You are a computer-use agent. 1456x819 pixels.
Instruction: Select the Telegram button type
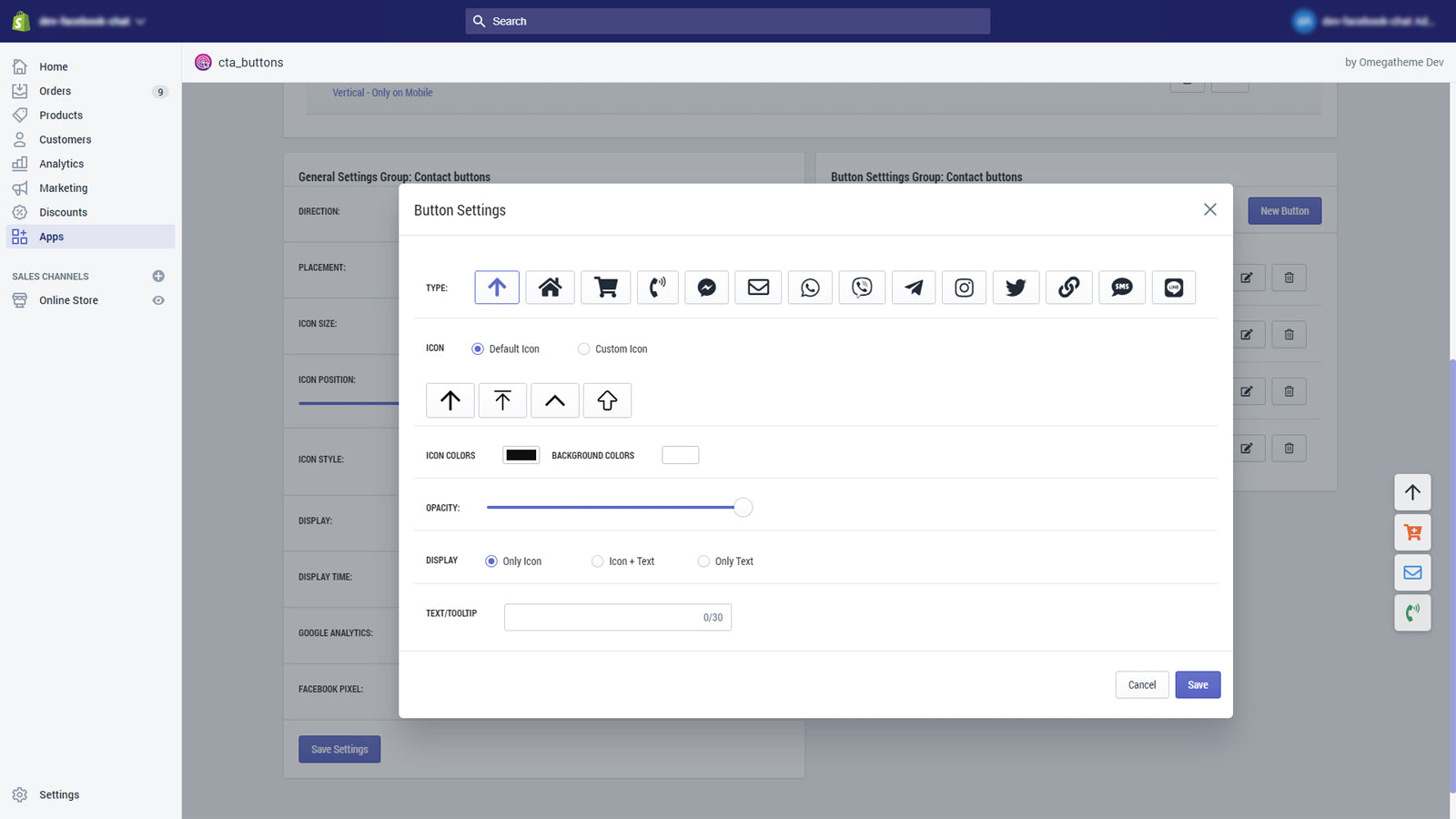point(913,287)
